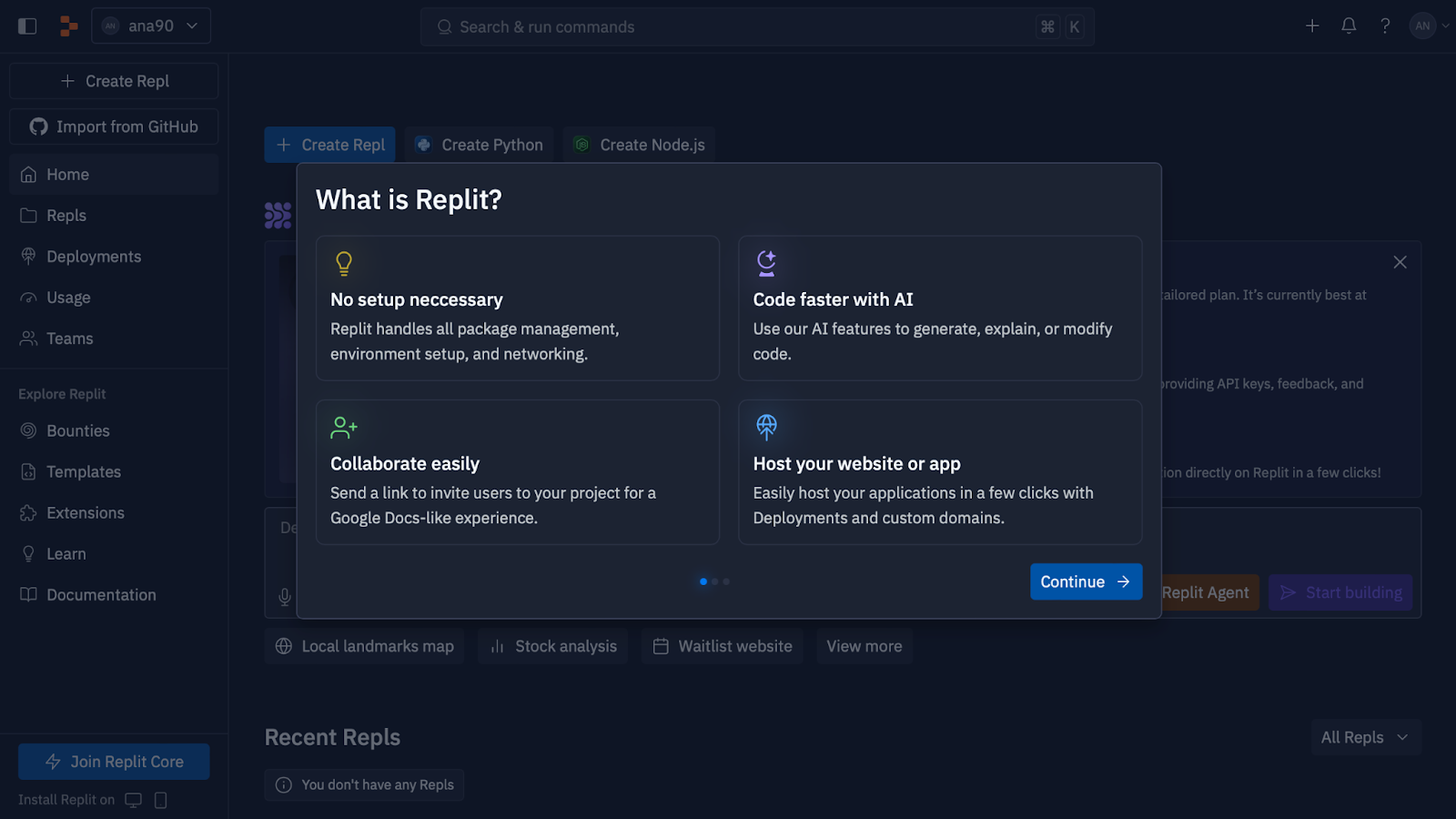Click the desktop install icon

[134, 800]
